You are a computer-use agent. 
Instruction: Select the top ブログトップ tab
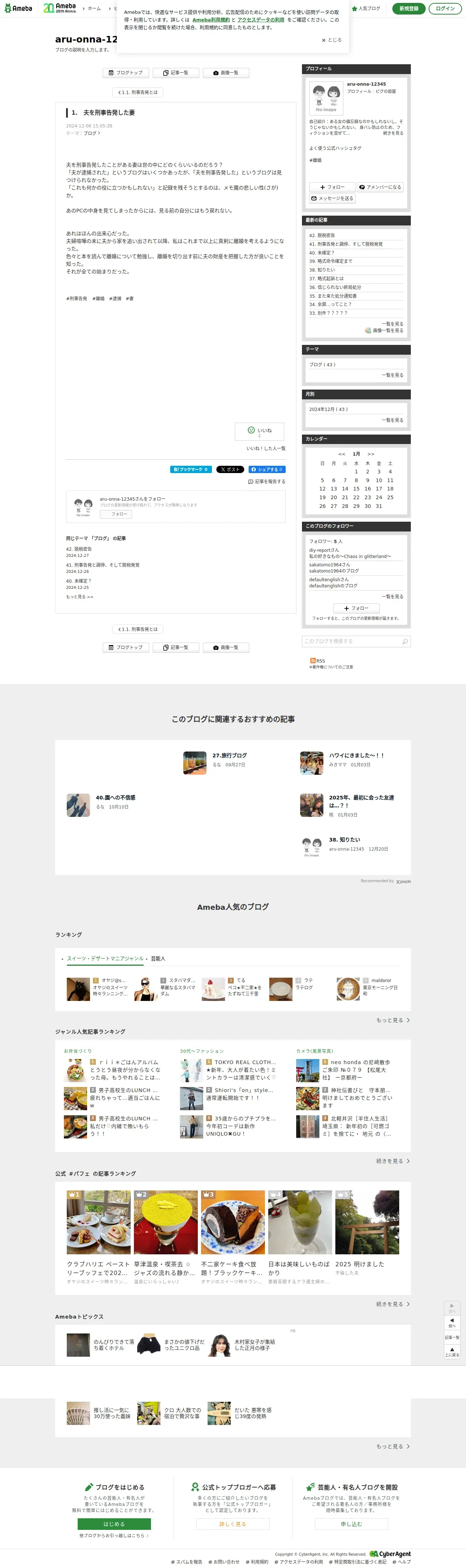[x=125, y=73]
